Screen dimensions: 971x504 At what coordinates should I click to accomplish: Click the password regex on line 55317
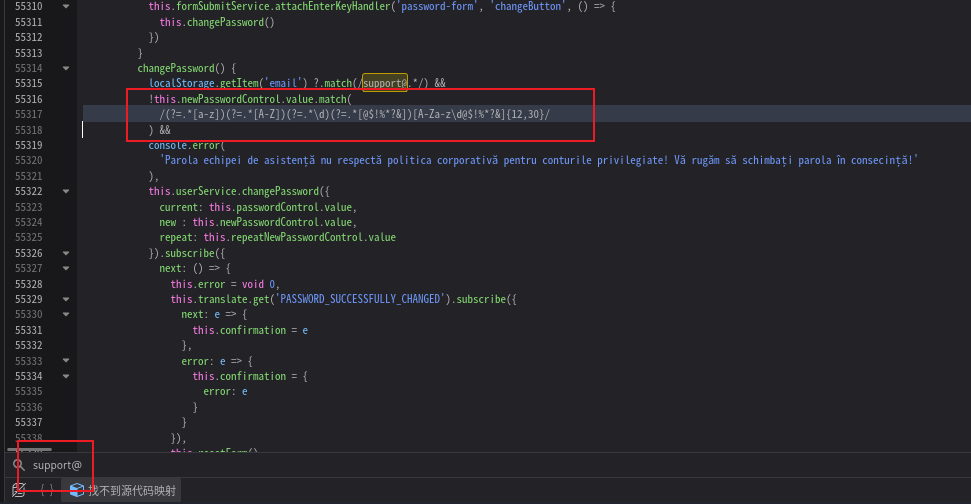(354, 114)
